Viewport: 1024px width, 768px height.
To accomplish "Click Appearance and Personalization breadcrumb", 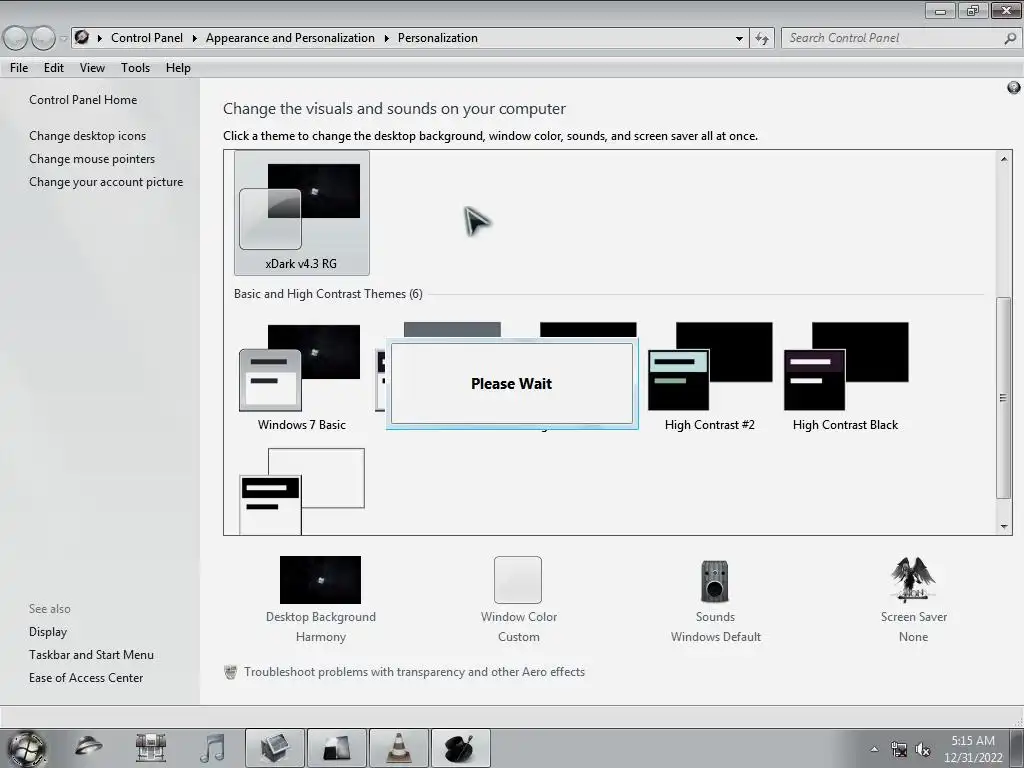I will pos(290,39).
